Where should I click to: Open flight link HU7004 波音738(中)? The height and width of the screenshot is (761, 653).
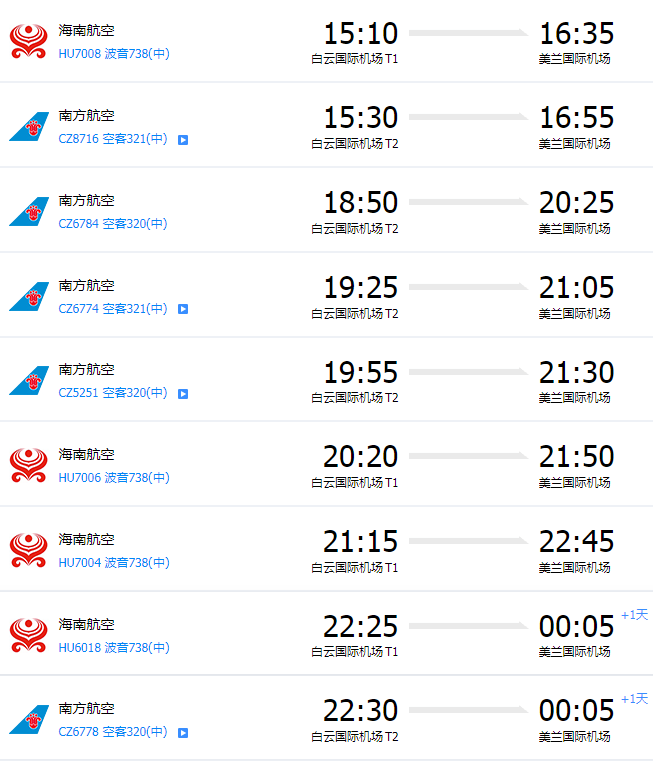(x=114, y=562)
